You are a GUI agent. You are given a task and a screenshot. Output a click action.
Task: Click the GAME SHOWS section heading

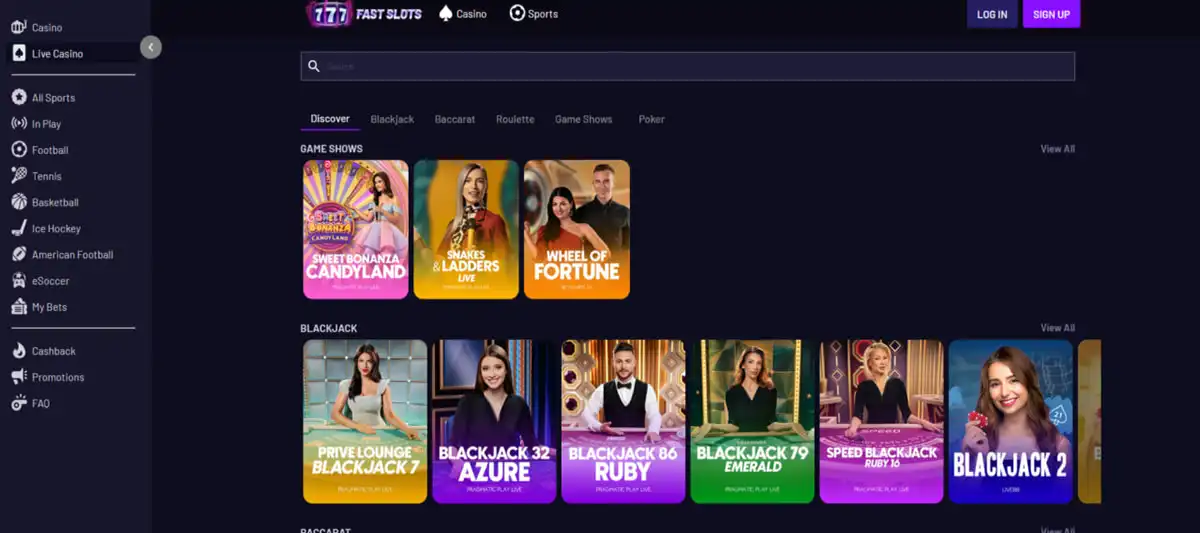click(x=331, y=149)
